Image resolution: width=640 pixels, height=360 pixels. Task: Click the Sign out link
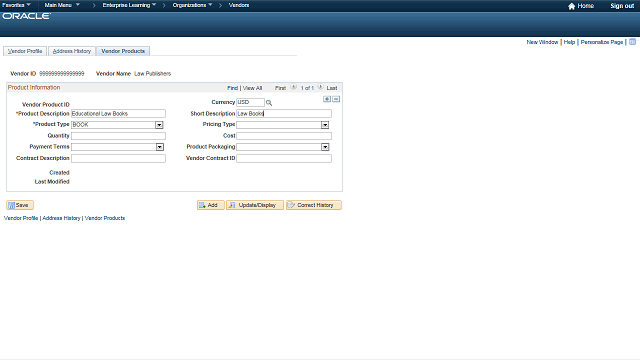point(622,6)
